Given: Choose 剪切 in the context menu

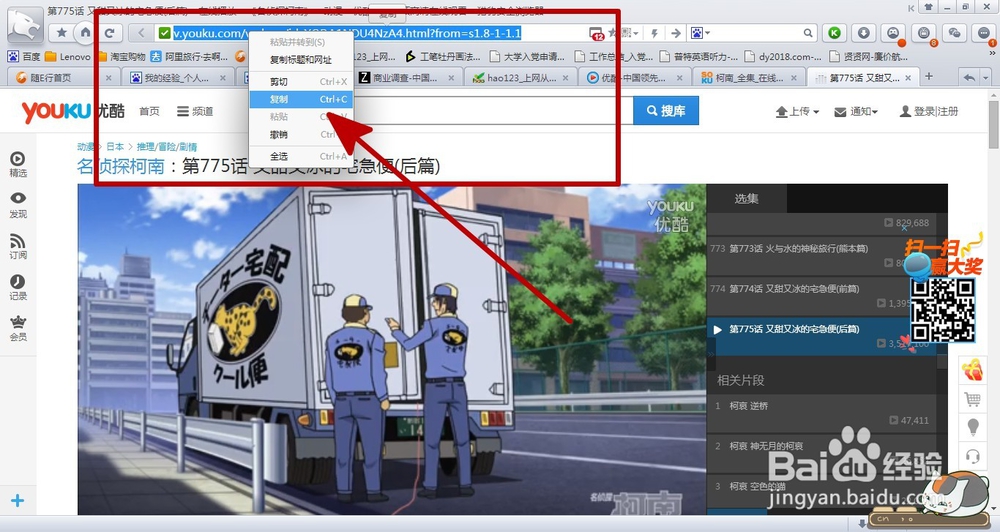Looking at the screenshot, I should click(x=300, y=82).
